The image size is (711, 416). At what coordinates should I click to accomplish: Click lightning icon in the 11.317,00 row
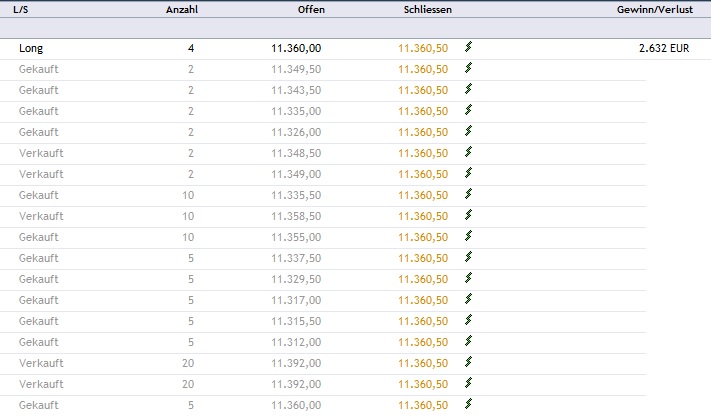click(x=468, y=299)
